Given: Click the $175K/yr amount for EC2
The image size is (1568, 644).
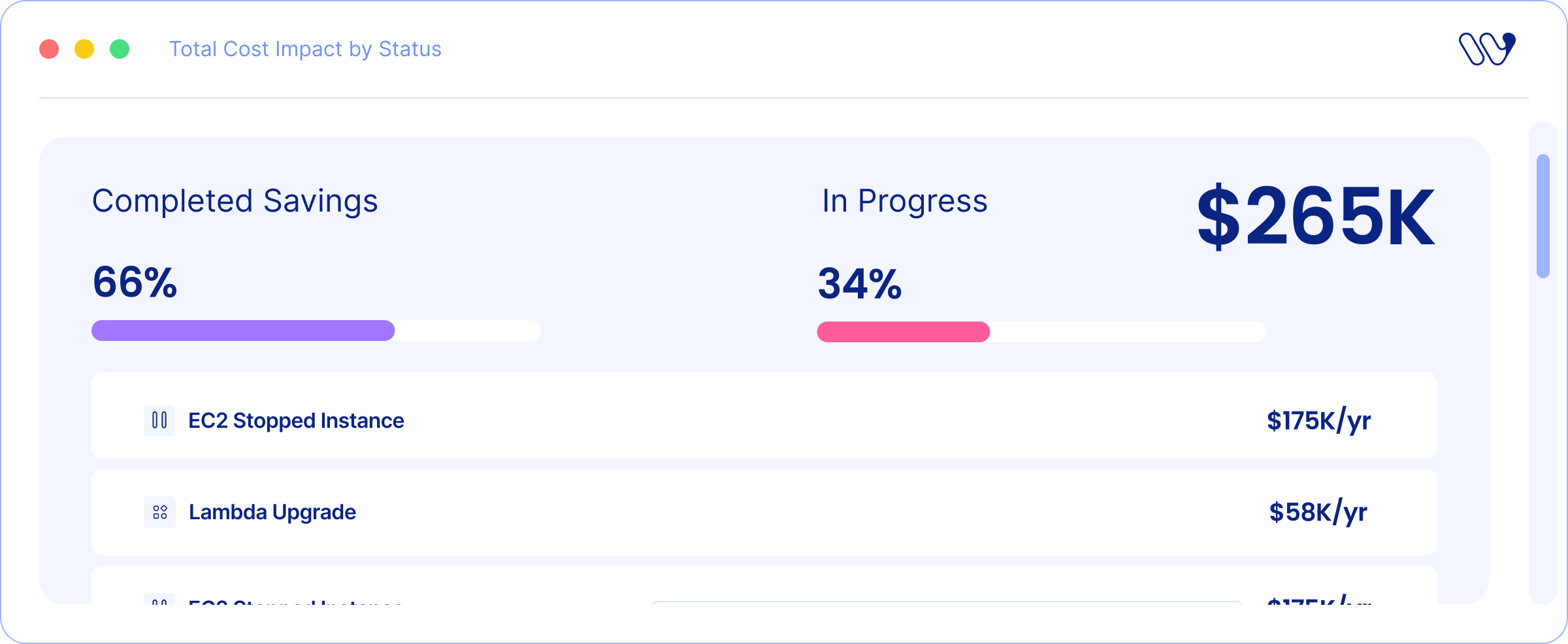Looking at the screenshot, I should (1318, 421).
